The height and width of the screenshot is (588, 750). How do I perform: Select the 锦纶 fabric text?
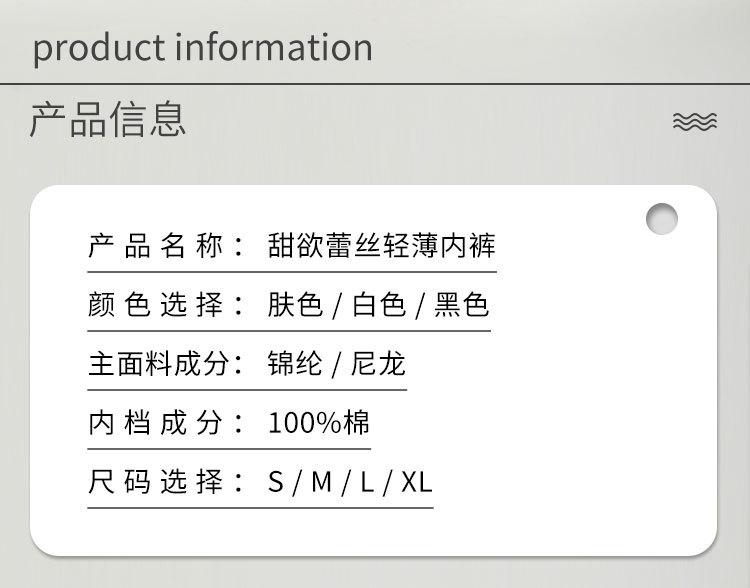295,364
